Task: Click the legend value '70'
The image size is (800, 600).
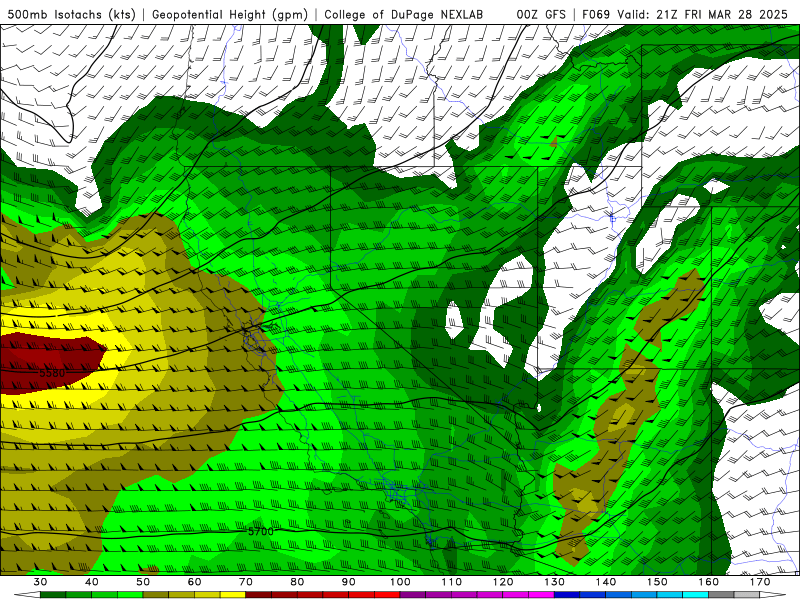Action: [246, 582]
